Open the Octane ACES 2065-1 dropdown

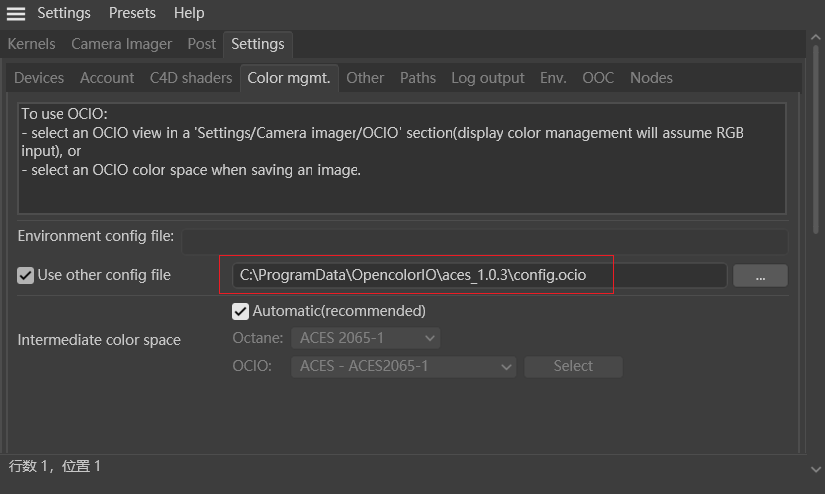(365, 338)
